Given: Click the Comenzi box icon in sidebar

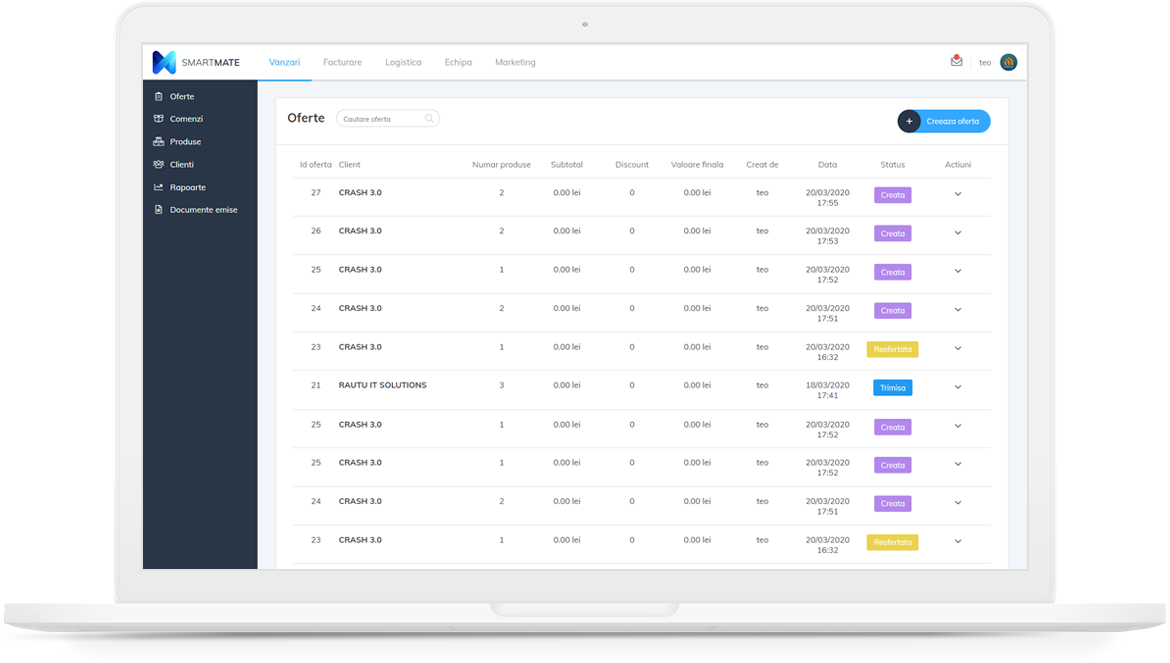Looking at the screenshot, I should pos(158,119).
